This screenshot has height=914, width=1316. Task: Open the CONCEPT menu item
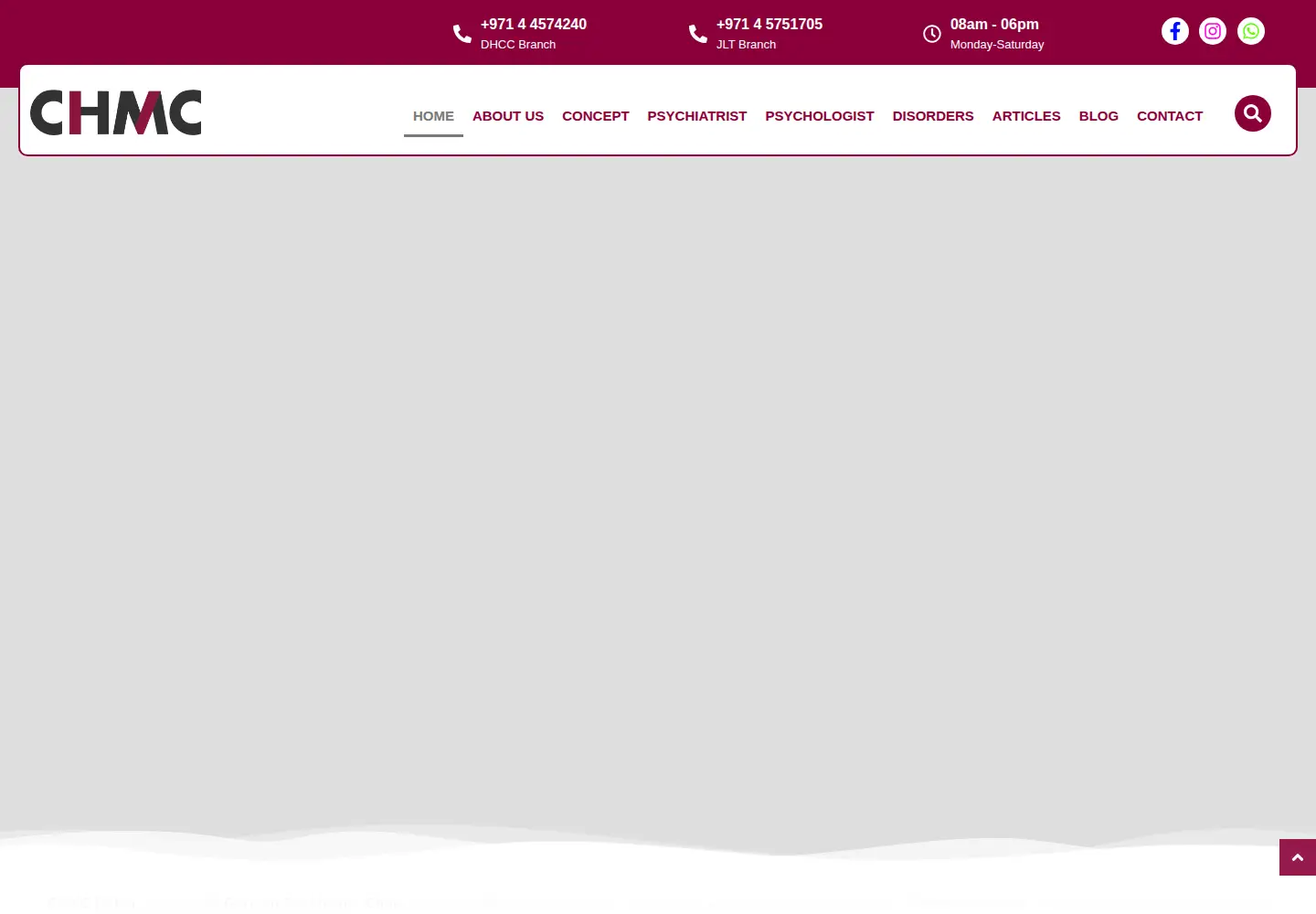coord(596,116)
